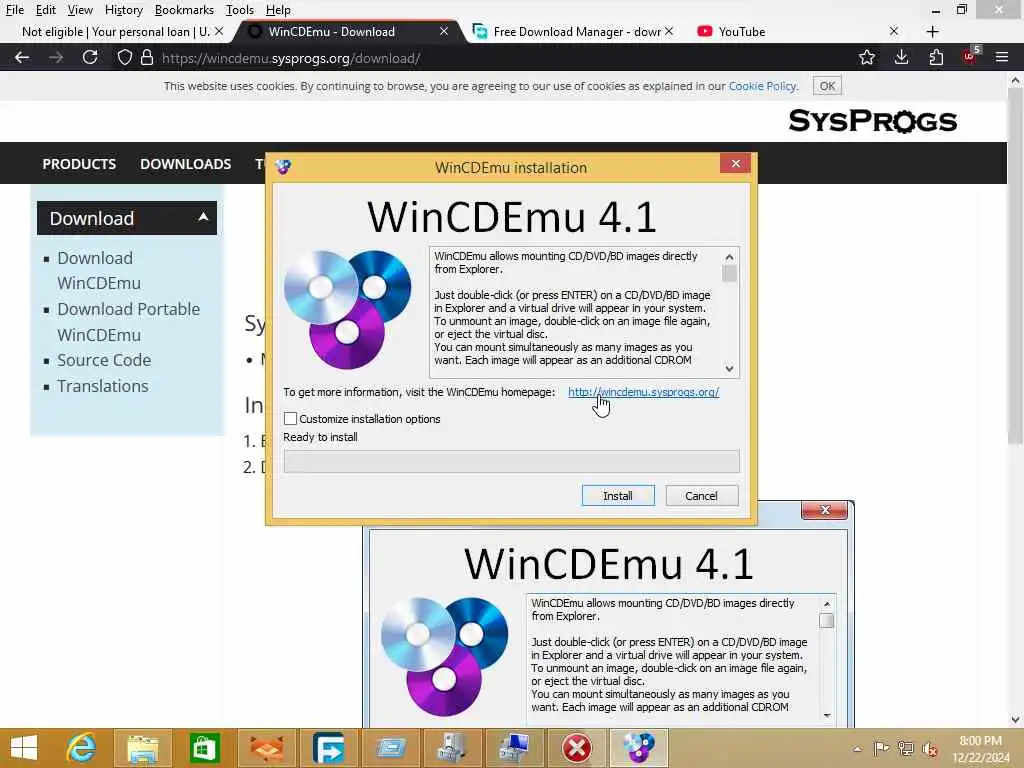
Task: Open the Firefox hamburger application menu
Action: [x=1002, y=57]
